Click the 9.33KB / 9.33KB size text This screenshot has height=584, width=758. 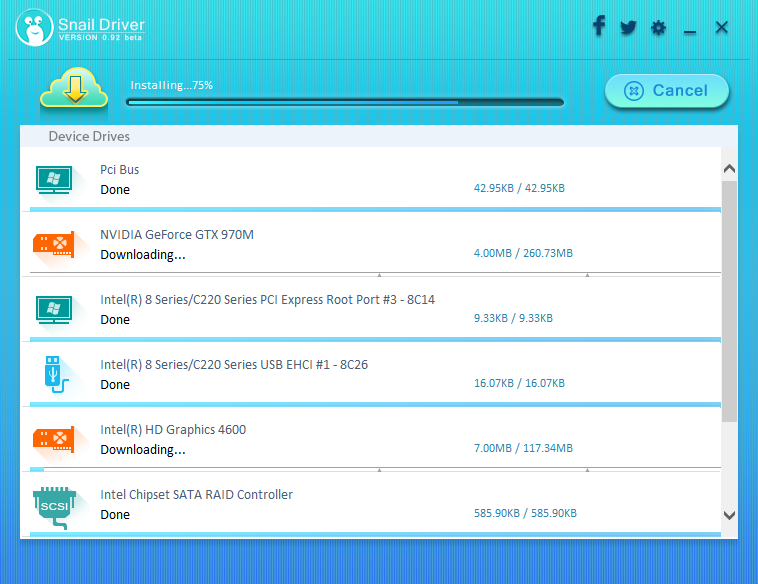coord(513,318)
